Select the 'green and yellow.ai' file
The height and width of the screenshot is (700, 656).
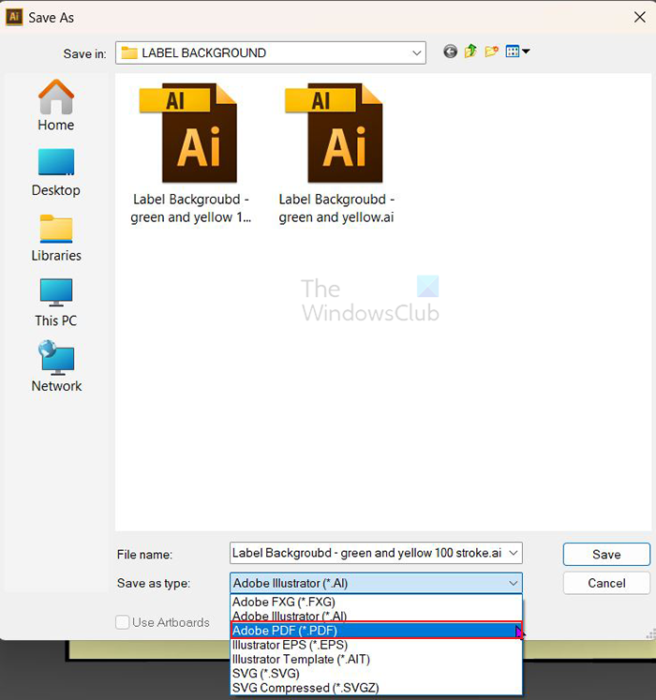pyautogui.click(x=336, y=154)
